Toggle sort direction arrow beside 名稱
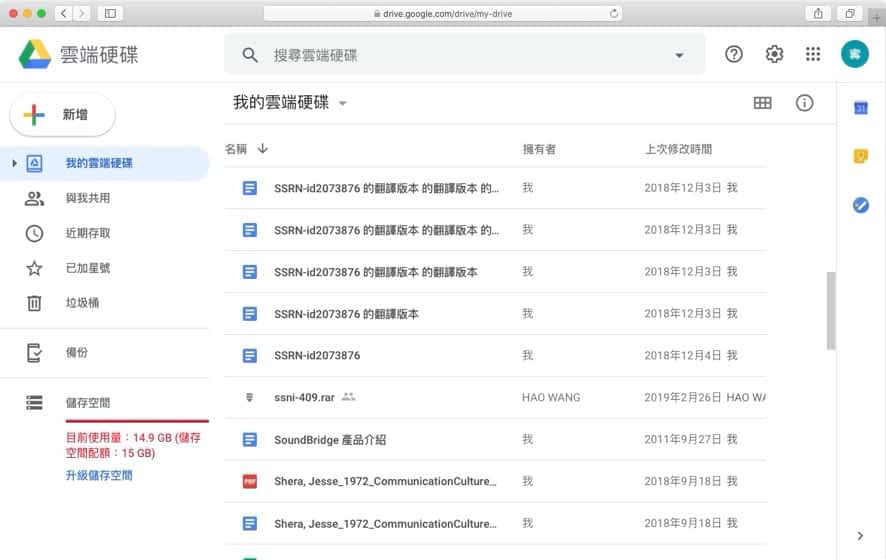The width and height of the screenshot is (886, 560). click(x=263, y=149)
